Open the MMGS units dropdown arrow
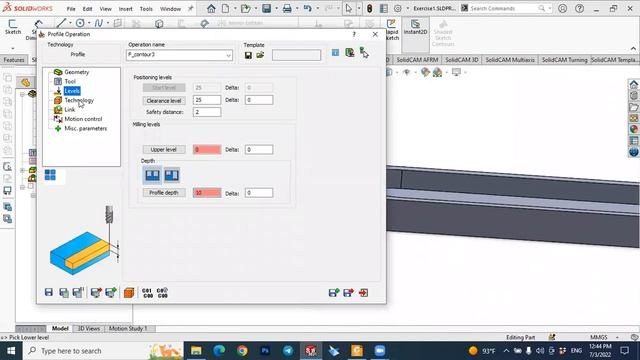This screenshot has width=640, height=360. (x=617, y=338)
